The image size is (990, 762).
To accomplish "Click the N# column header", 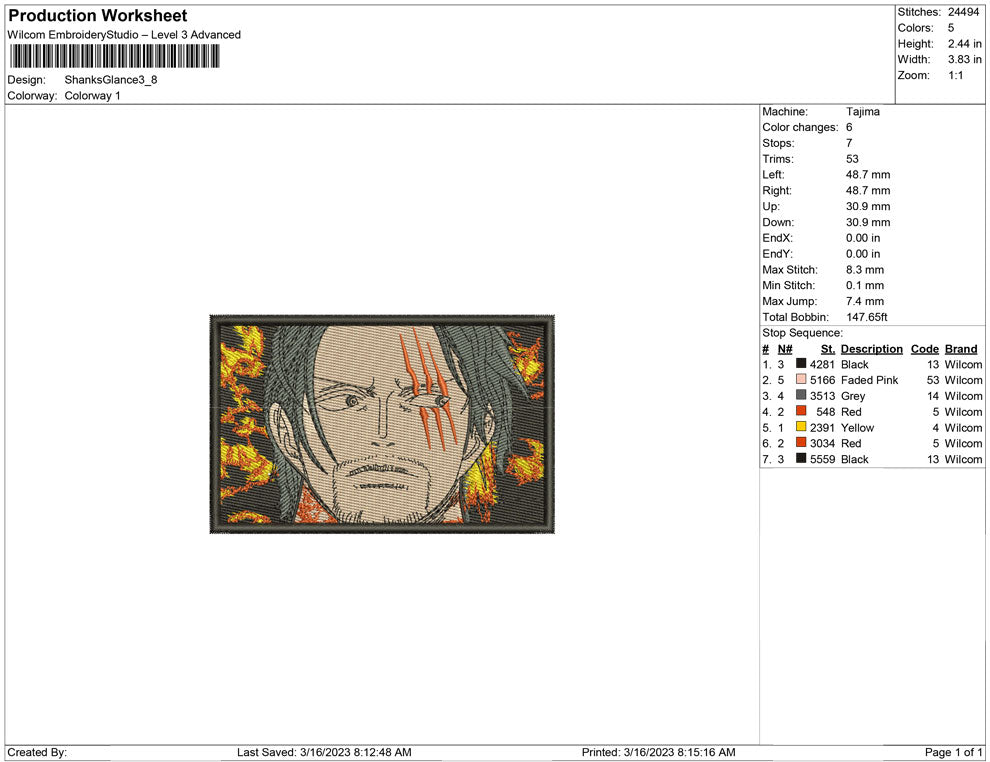I will click(785, 348).
